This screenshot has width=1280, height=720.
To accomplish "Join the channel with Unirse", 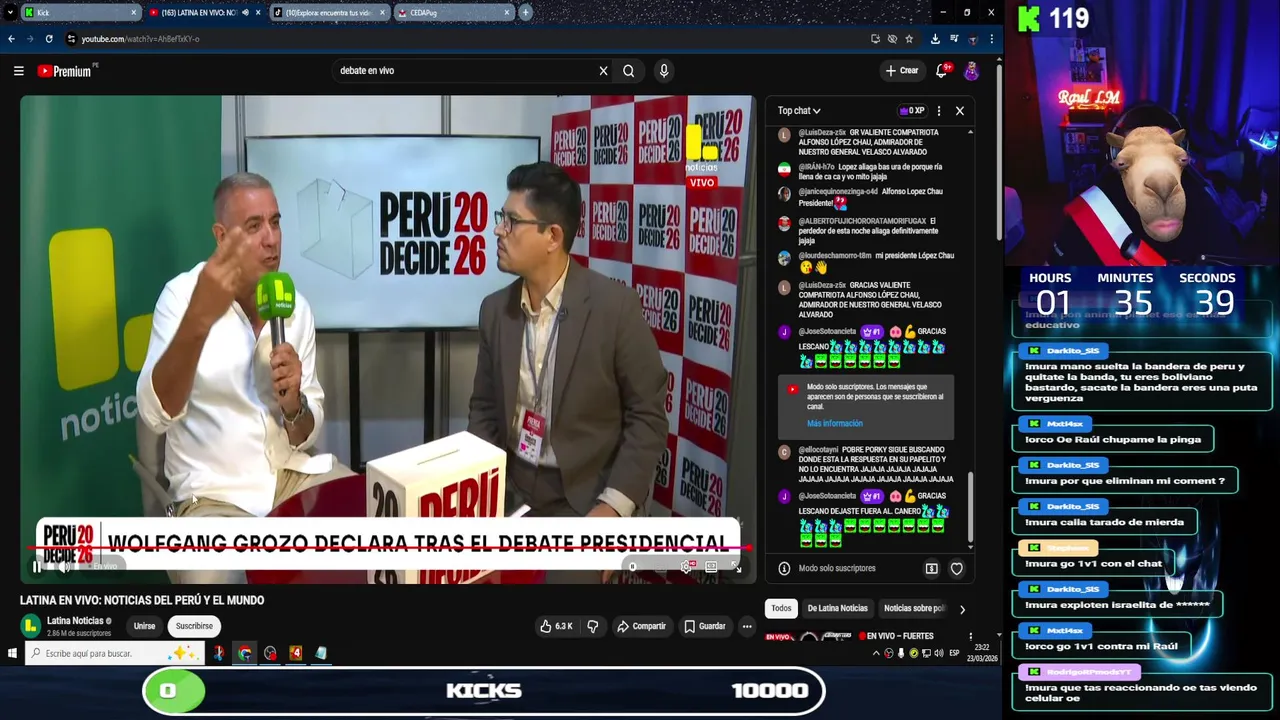I will (144, 626).
